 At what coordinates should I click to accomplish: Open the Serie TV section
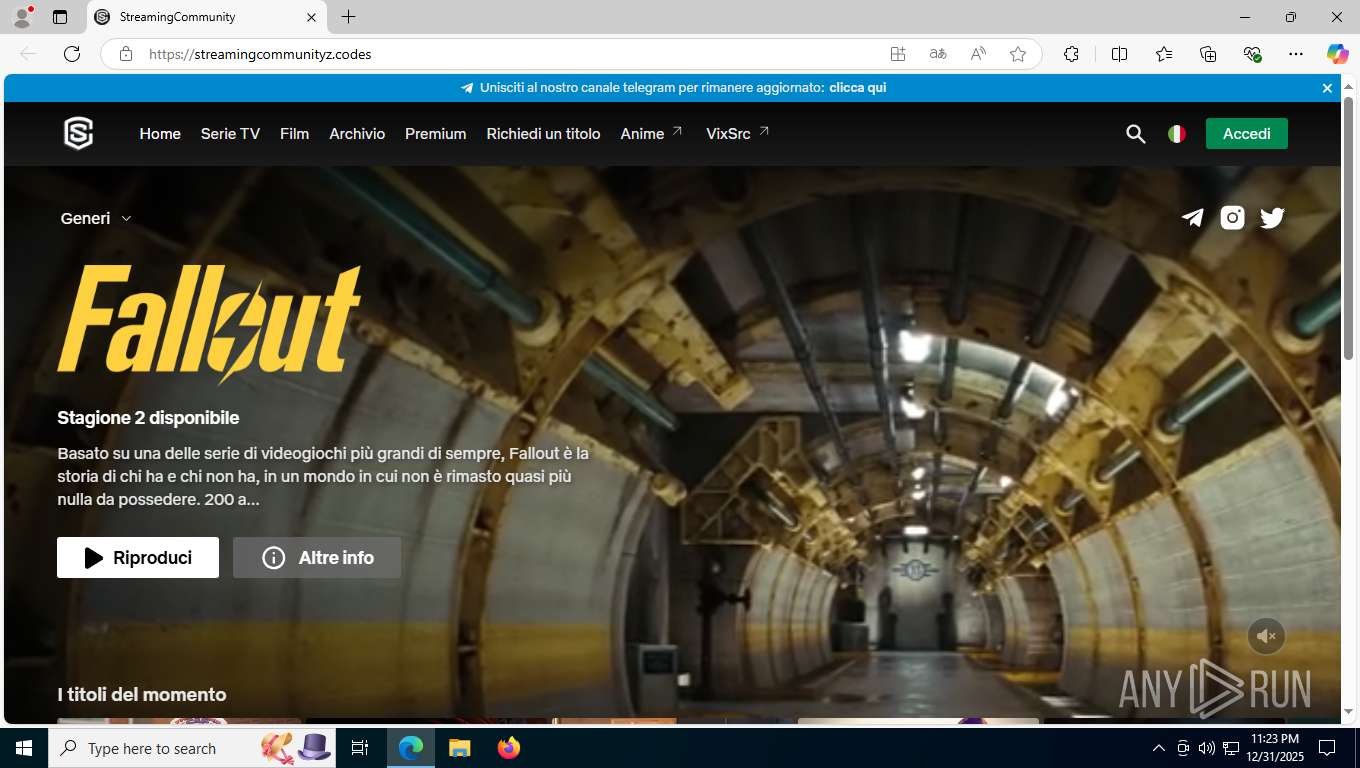pos(230,134)
